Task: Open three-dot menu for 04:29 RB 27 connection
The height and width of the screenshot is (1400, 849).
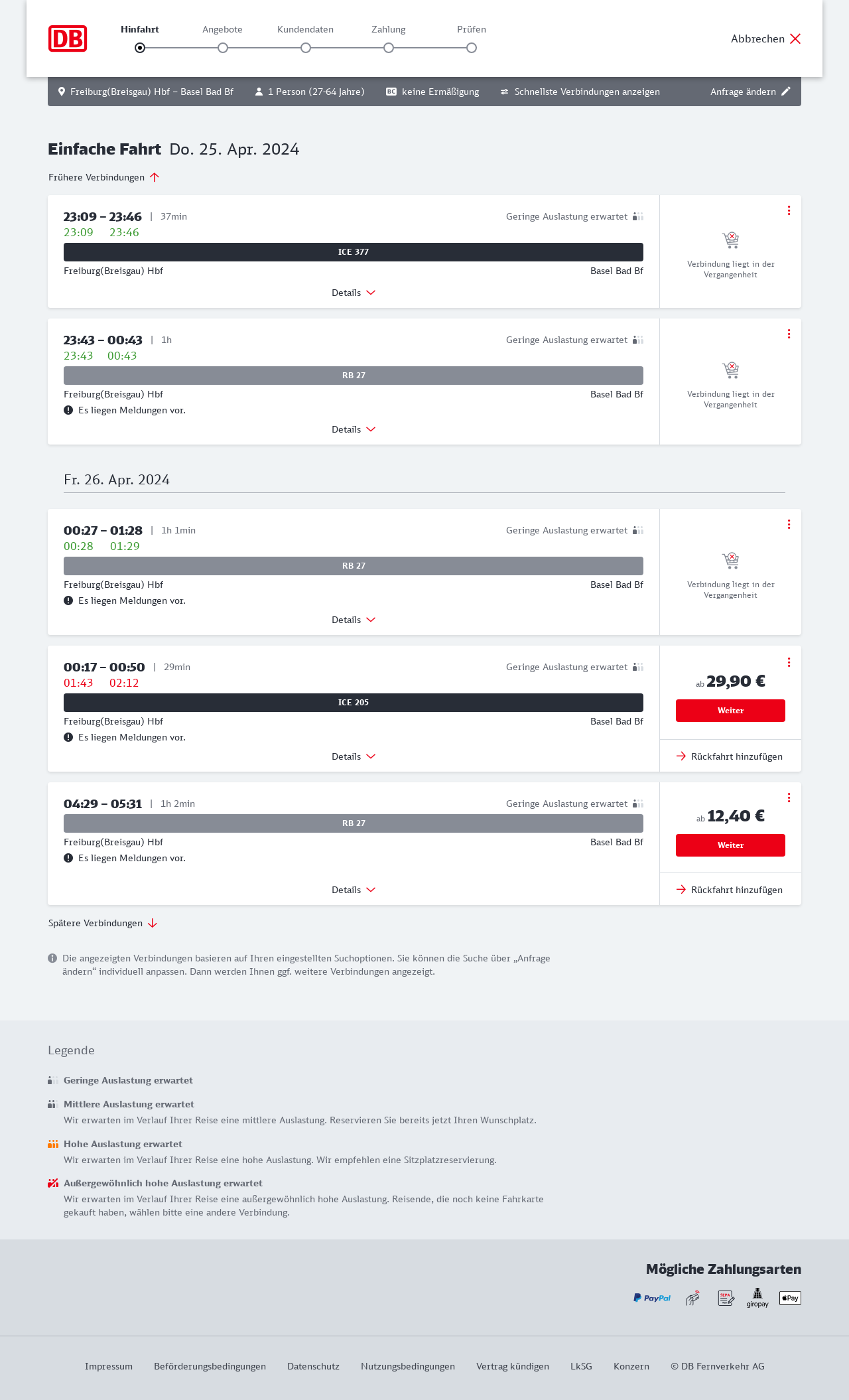Action: 789,798
